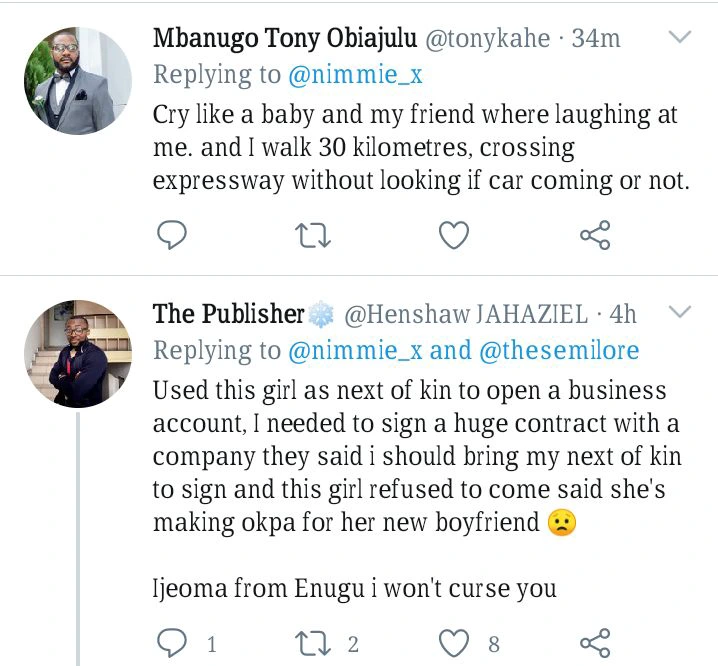Like The Publisher's tweet with 8 likes
Image resolution: width=718 pixels, height=666 pixels.
tap(454, 643)
